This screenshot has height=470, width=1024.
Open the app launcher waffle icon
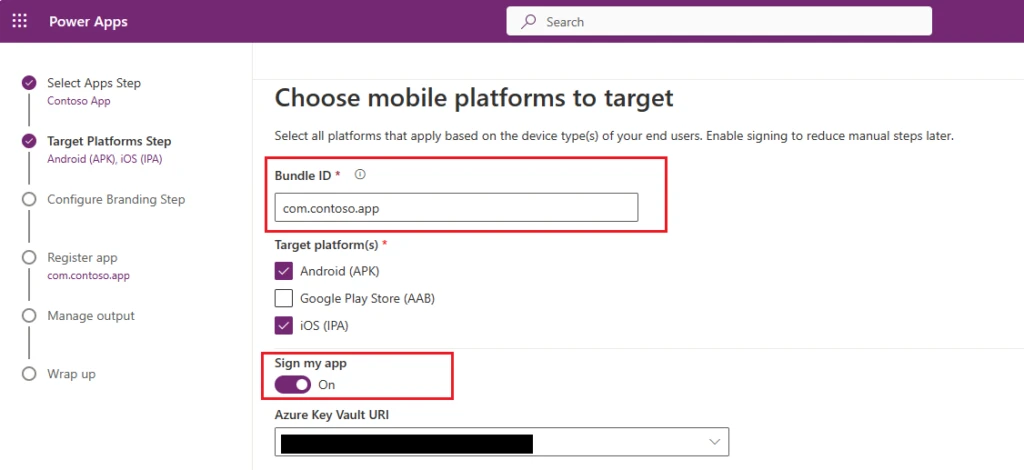click(19, 22)
